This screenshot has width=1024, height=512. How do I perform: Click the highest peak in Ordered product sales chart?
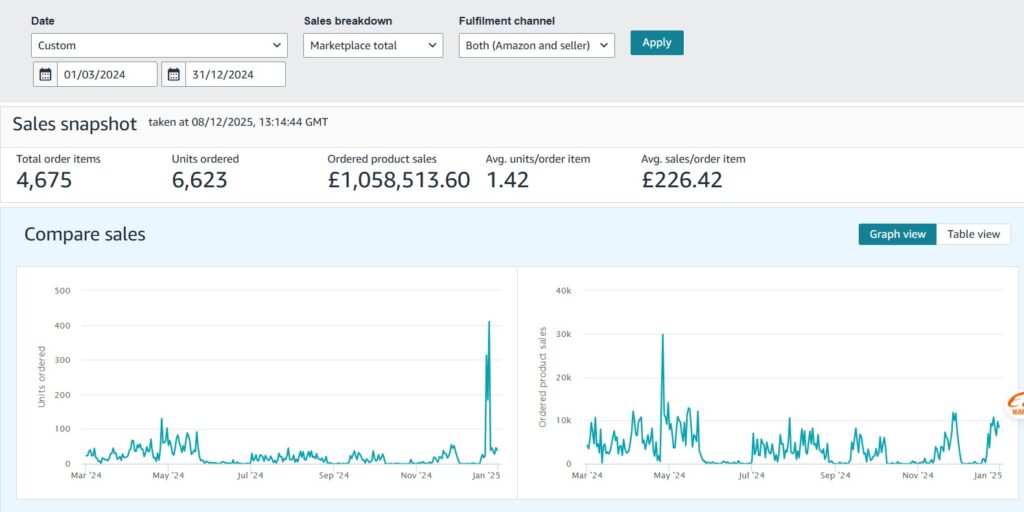[x=662, y=336]
